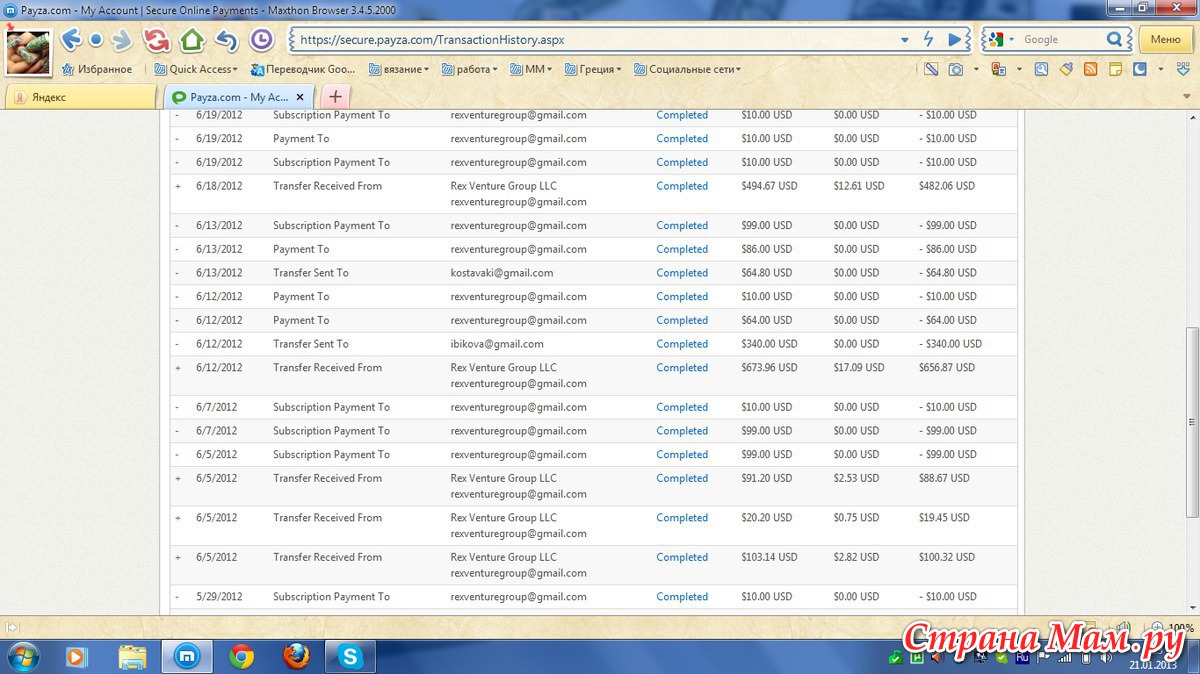Image resolution: width=1200 pixels, height=674 pixels.
Task: Open the translator options dropdown arrow
Action: [1019, 69]
